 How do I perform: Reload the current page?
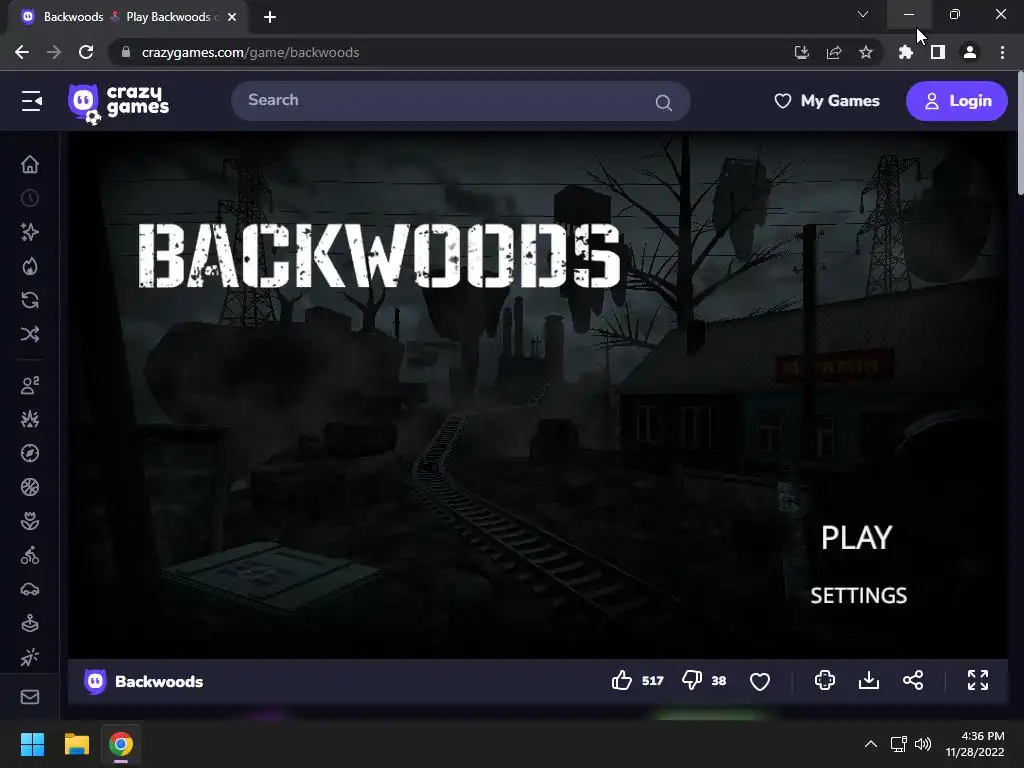(x=86, y=52)
